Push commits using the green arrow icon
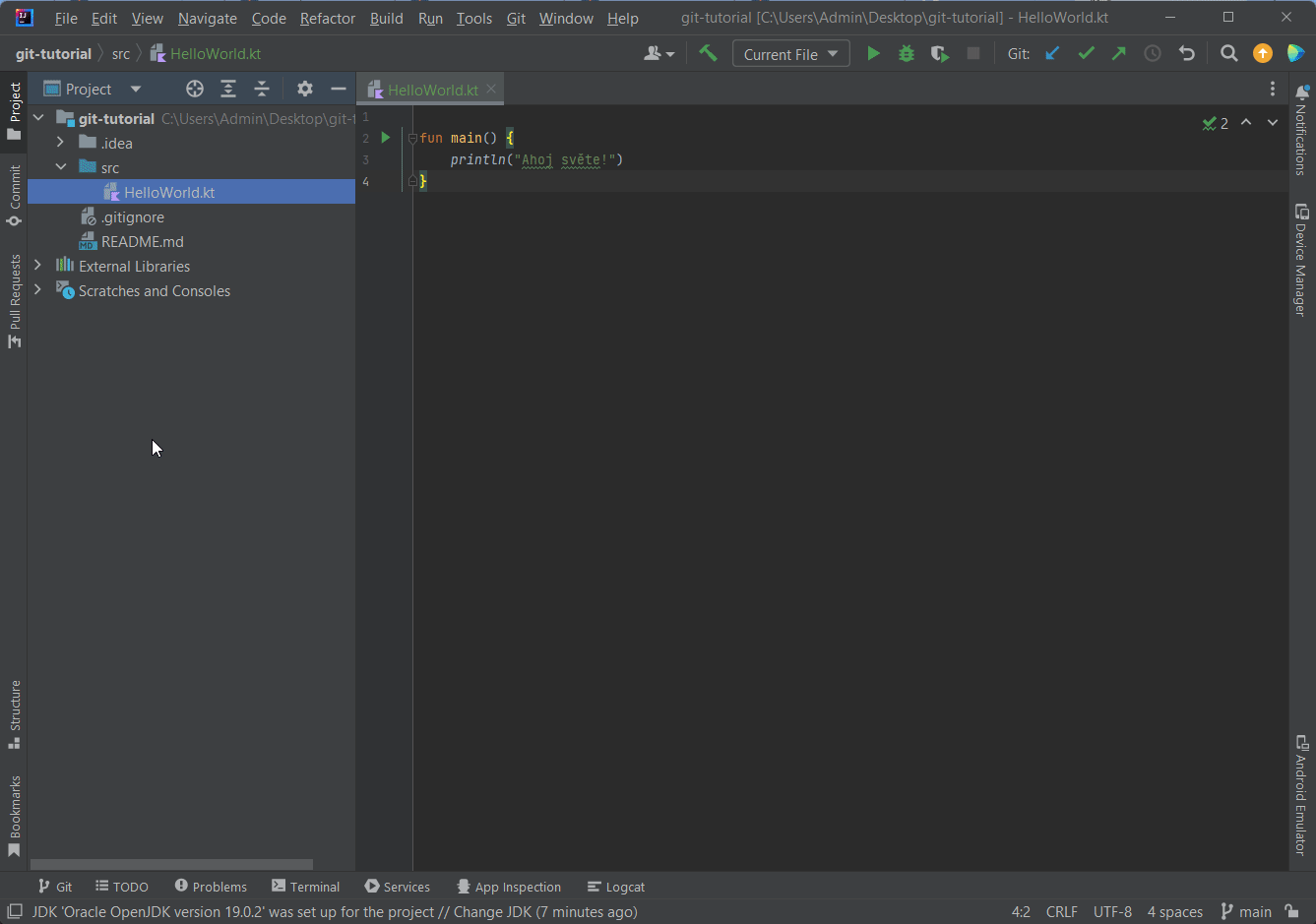The image size is (1316, 924). click(1119, 53)
